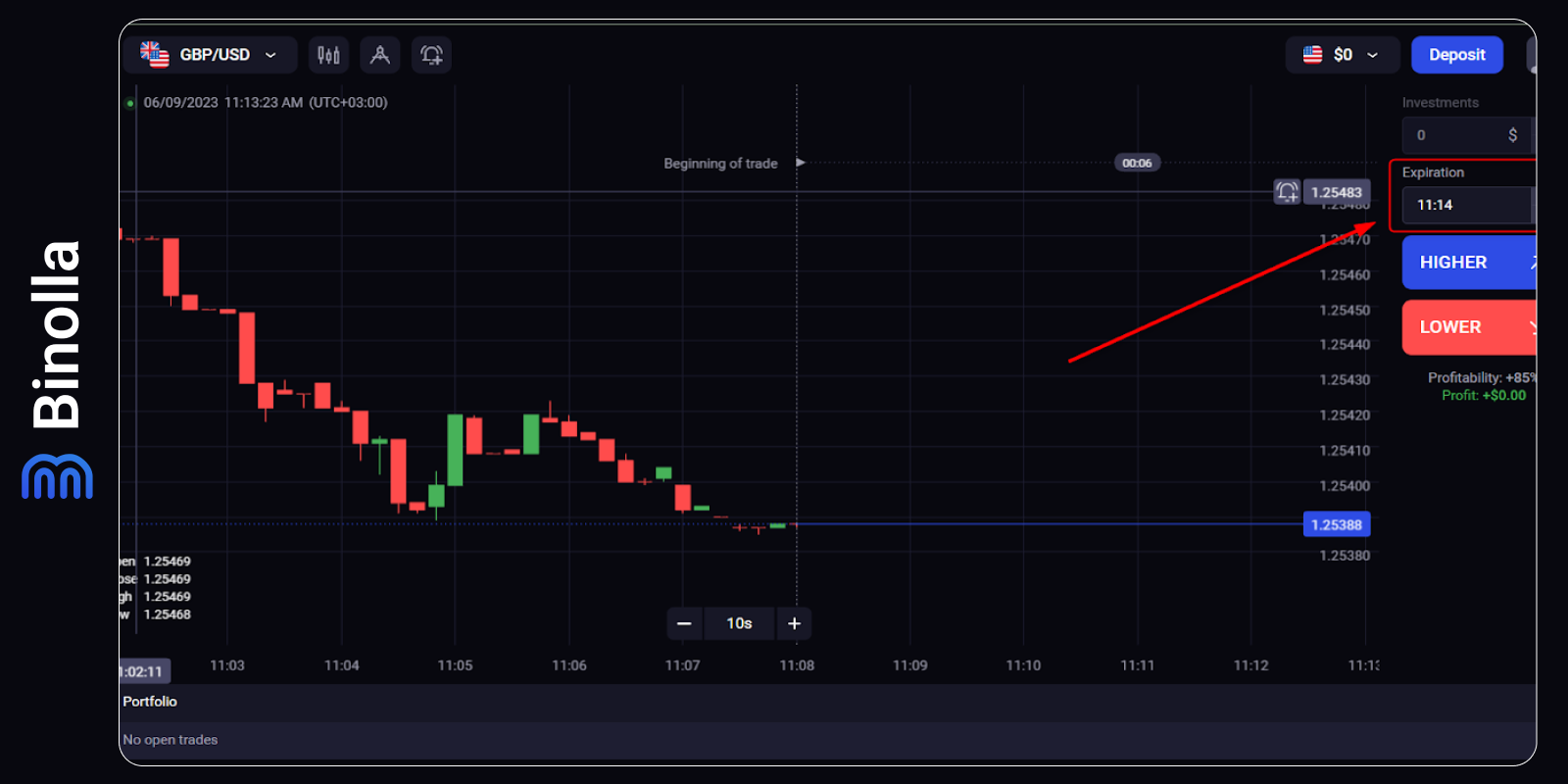This screenshot has height=784, width=1568.
Task: Click the price alert bell in toolbar
Action: (431, 55)
